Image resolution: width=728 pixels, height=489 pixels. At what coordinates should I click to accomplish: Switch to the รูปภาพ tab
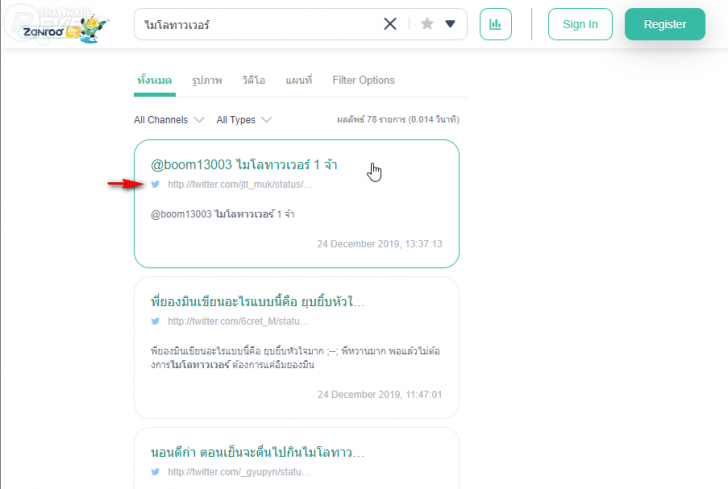click(207, 80)
